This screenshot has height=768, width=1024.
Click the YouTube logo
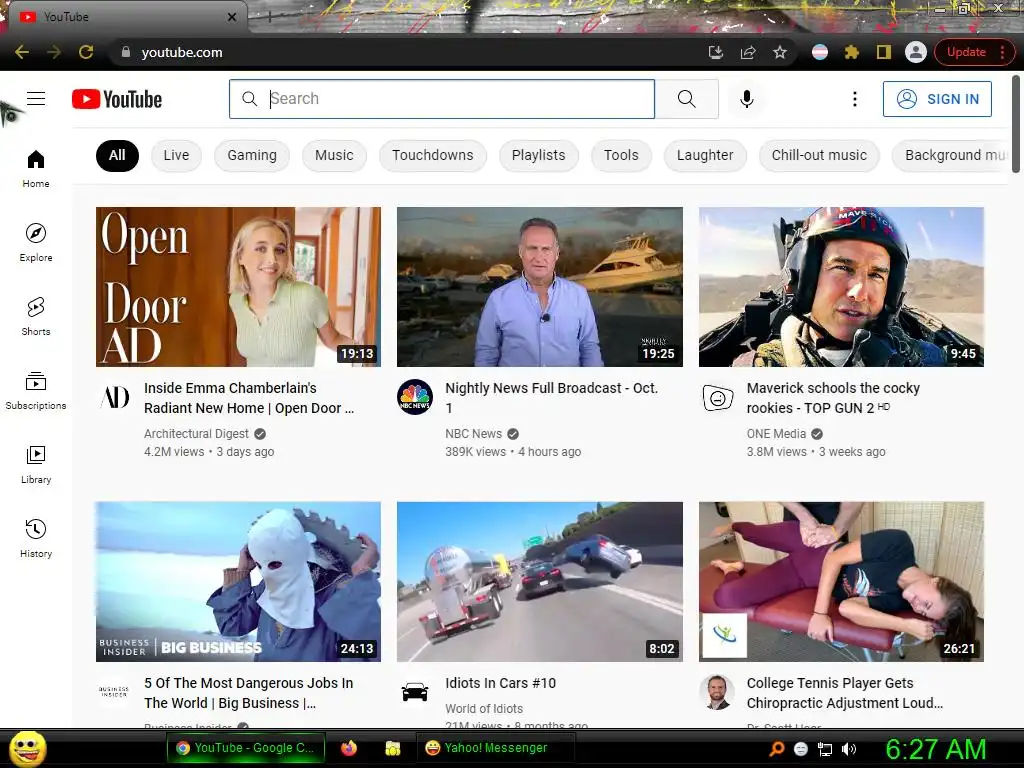click(x=117, y=99)
